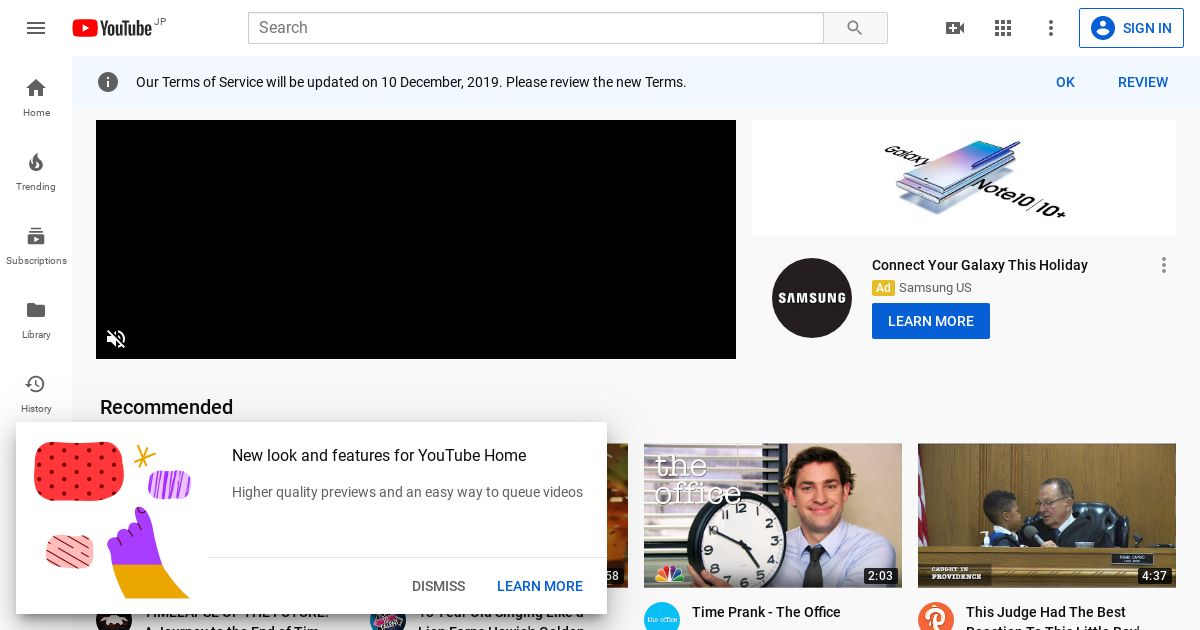This screenshot has height=630, width=1200.
Task: Go to the YouTube logo home
Action: click(112, 28)
